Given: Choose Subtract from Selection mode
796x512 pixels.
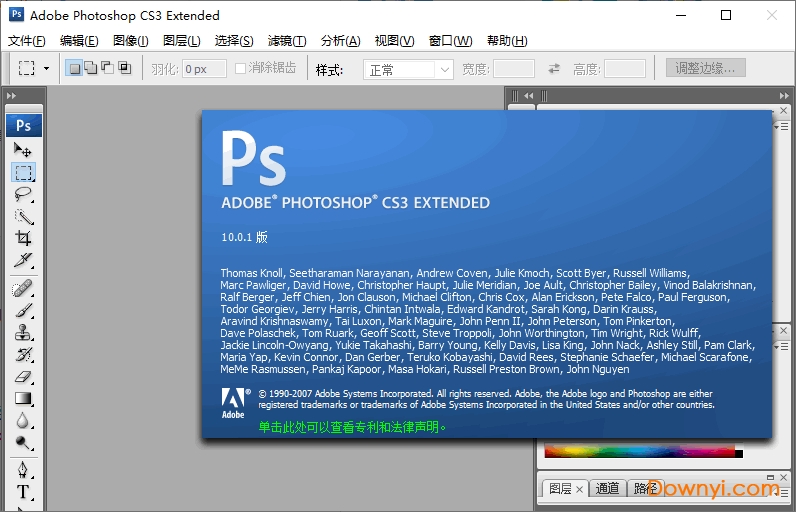Looking at the screenshot, I should click(108, 68).
